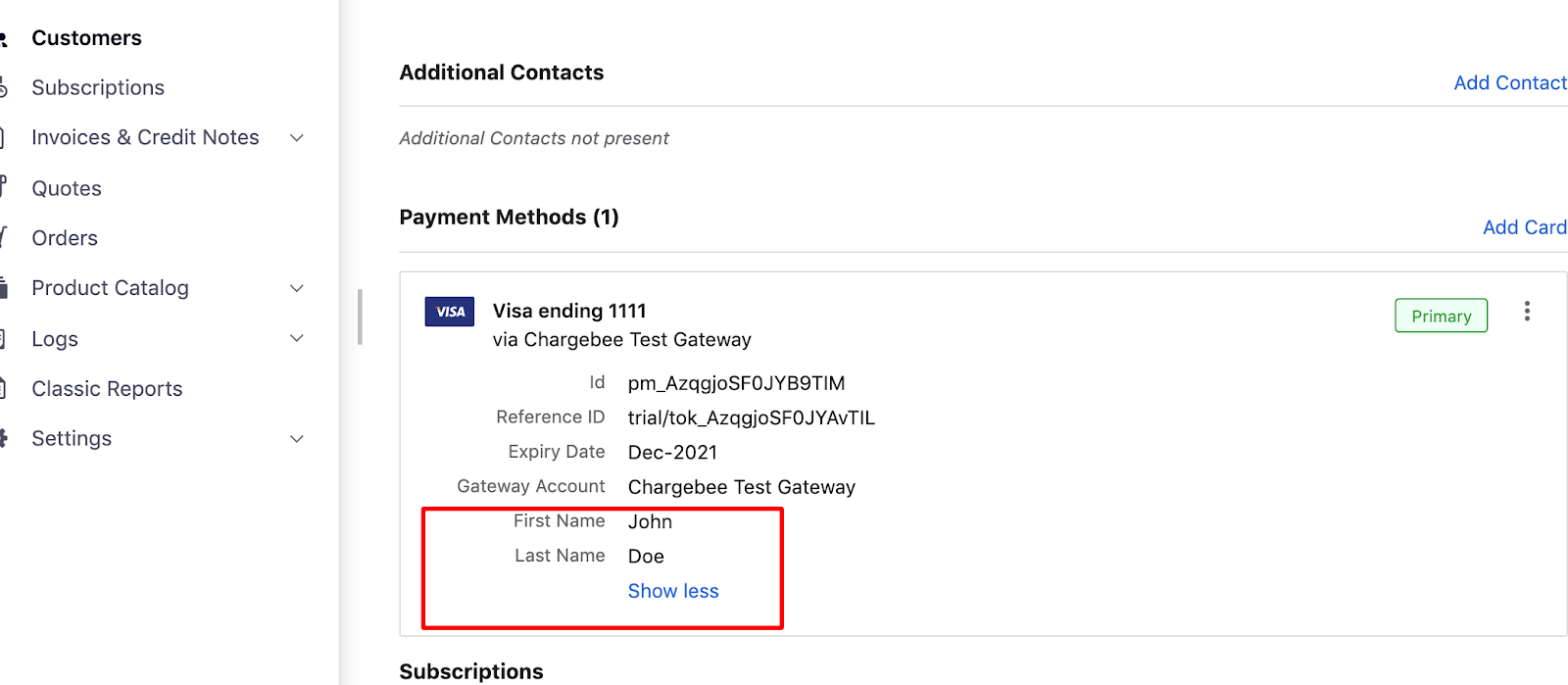Click the Product Catalog sidebar icon
1568x685 pixels.
4,288
